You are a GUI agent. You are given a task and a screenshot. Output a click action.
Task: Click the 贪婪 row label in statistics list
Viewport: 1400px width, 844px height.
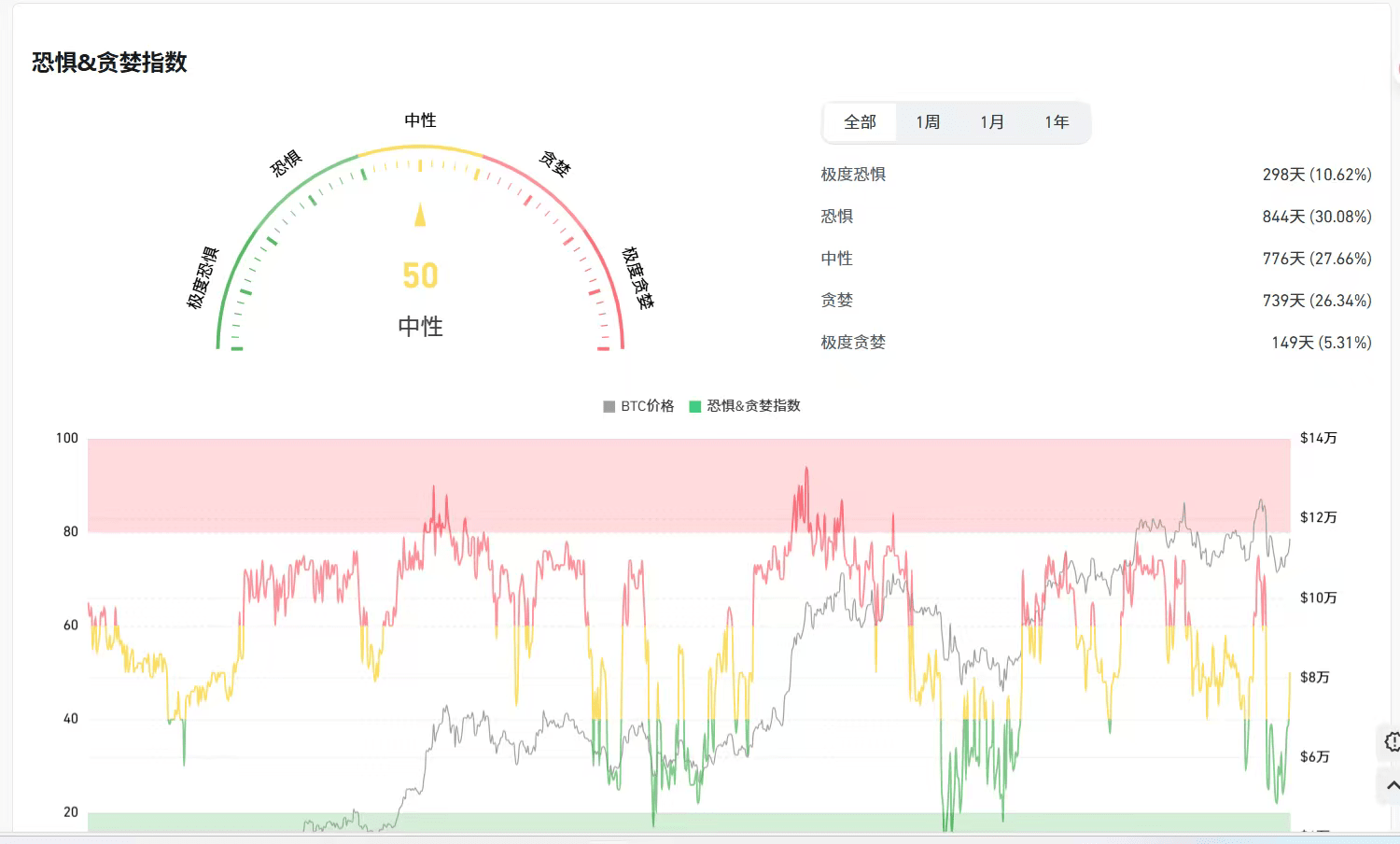point(837,301)
